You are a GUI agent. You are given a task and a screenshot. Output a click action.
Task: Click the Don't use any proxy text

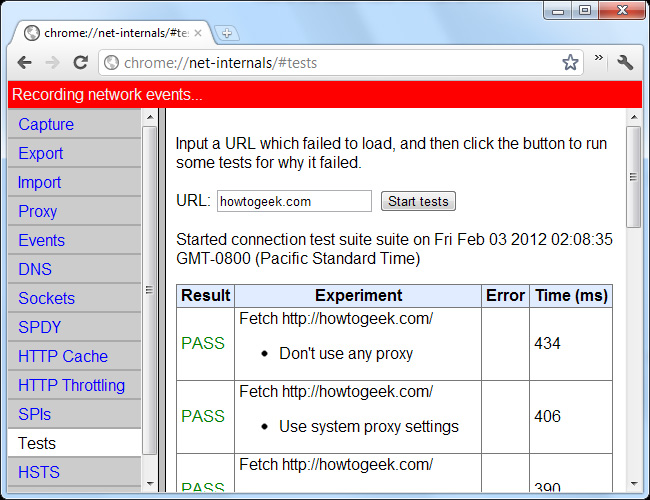click(346, 354)
